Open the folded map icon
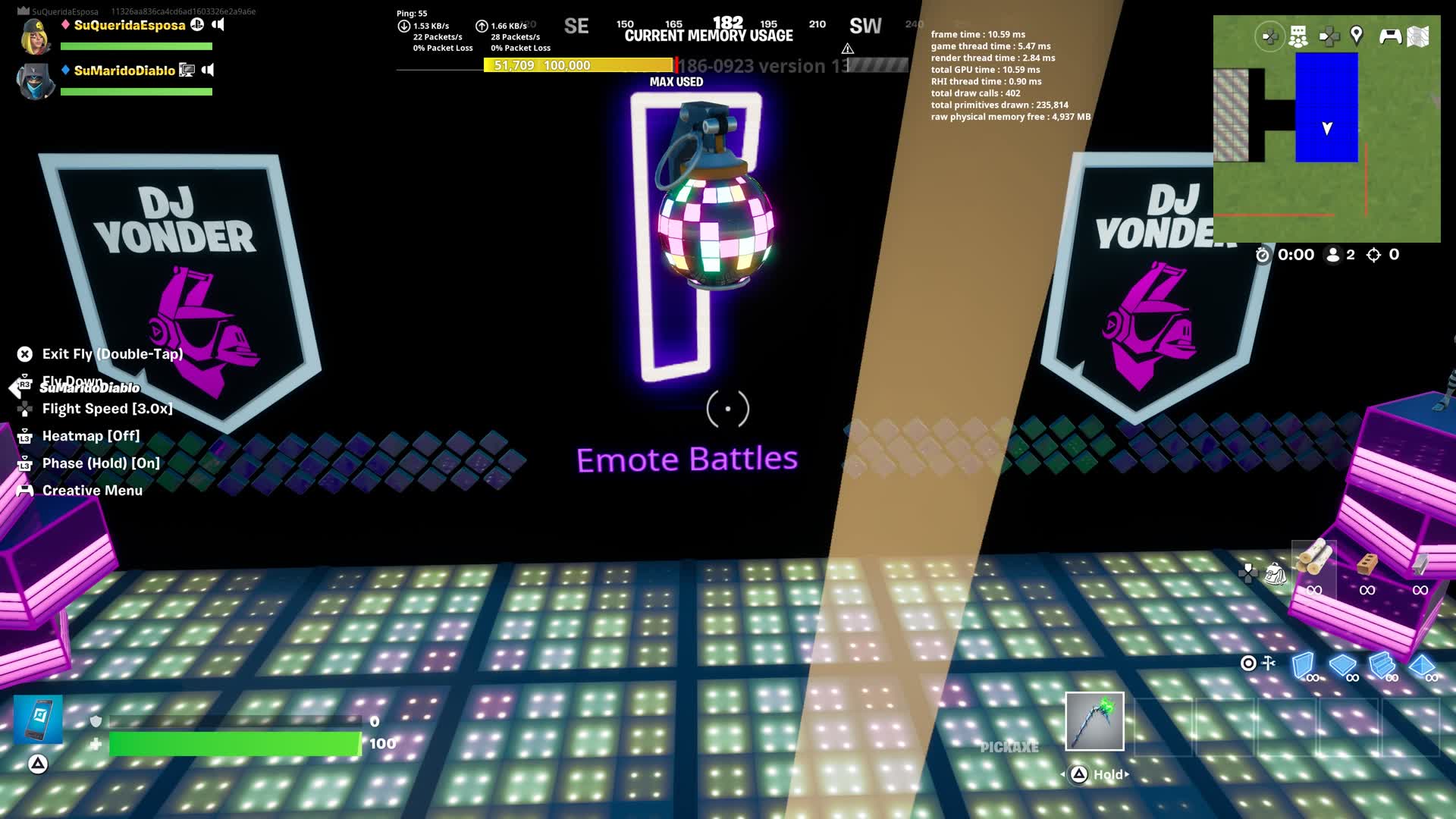The height and width of the screenshot is (819, 1456). tap(1418, 36)
